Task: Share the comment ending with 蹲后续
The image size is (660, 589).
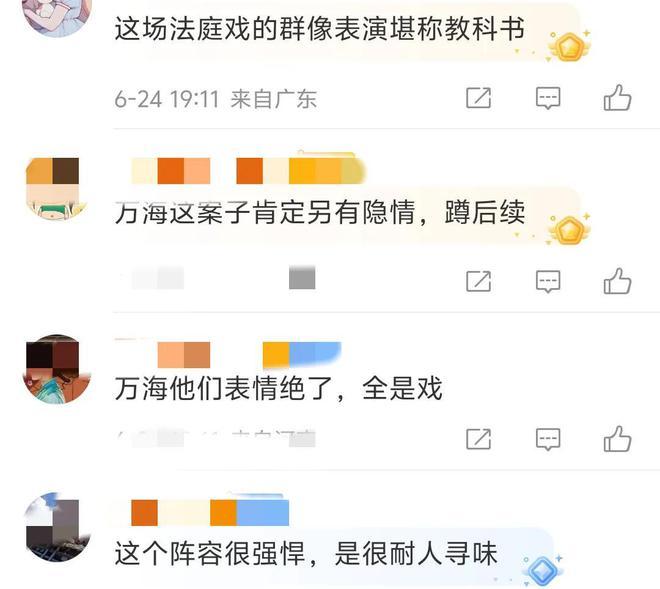Action: click(479, 281)
